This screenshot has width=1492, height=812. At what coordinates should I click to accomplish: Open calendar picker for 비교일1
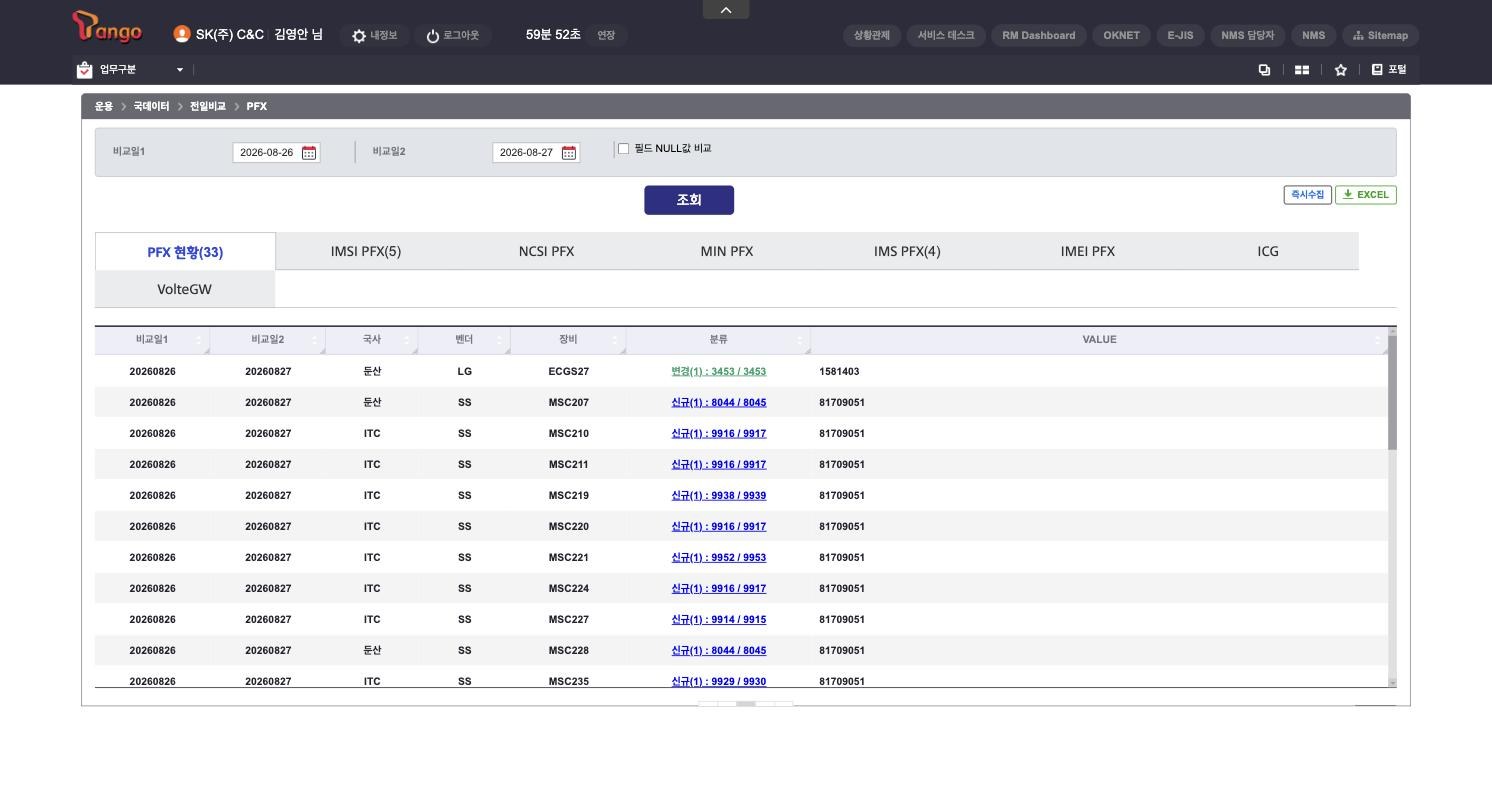(x=309, y=153)
